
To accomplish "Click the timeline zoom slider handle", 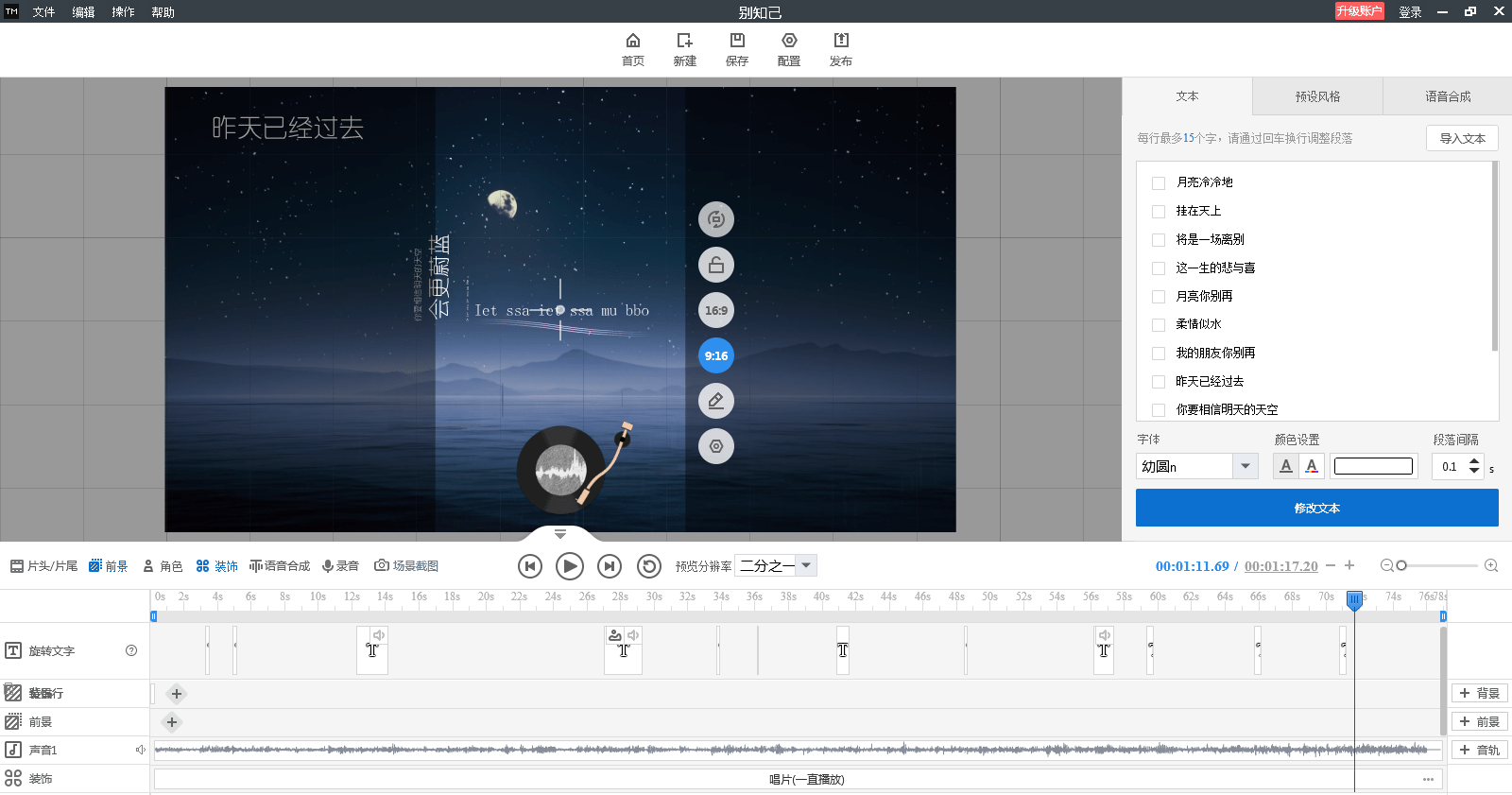I will (x=1401, y=565).
